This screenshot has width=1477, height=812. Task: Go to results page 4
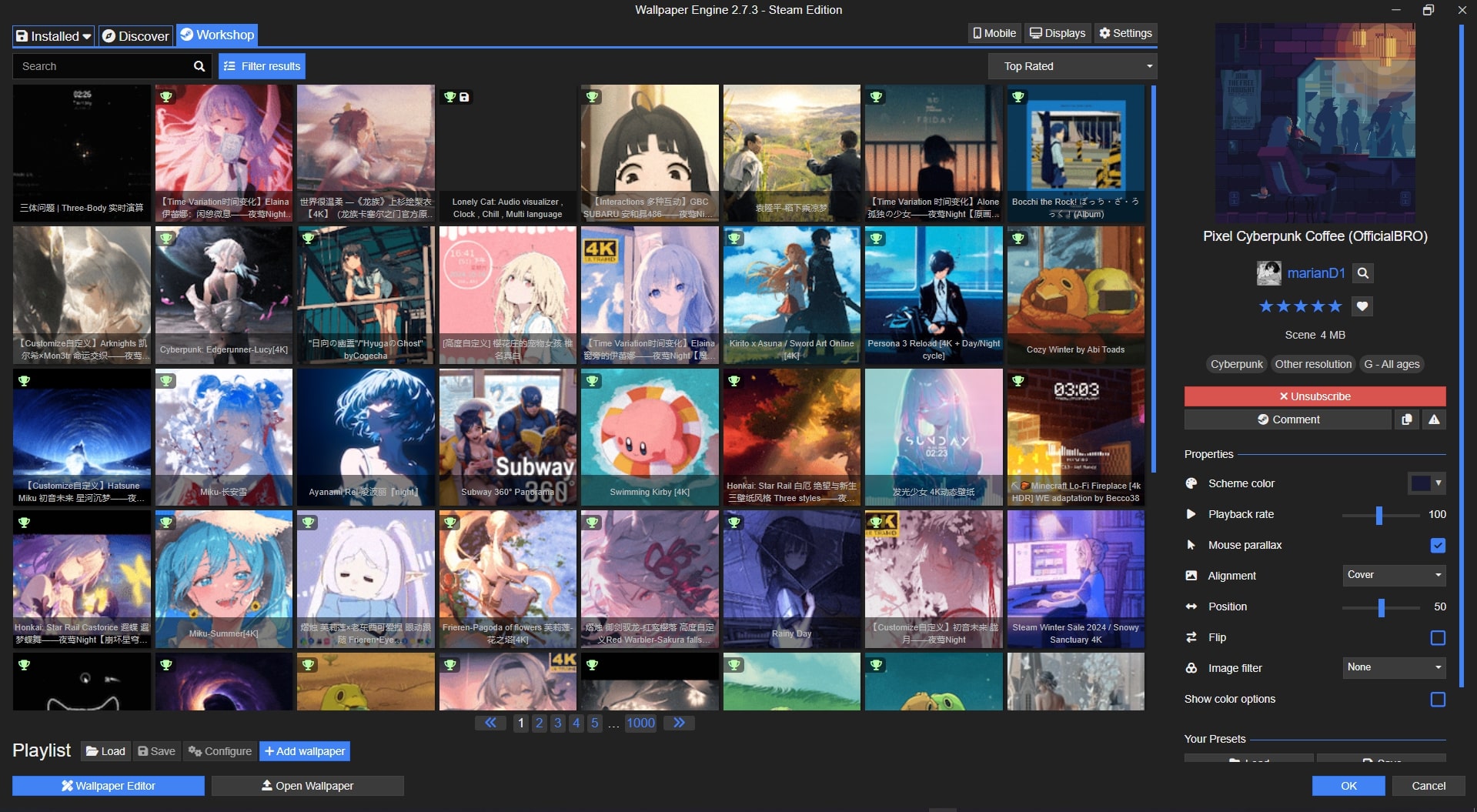click(x=576, y=723)
